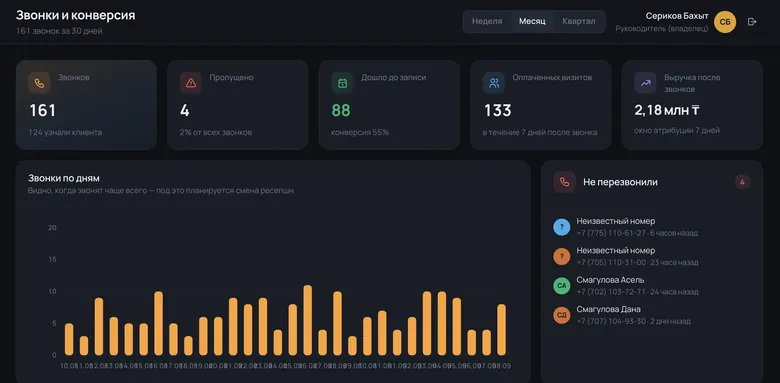Screen dimensions: 780x383
Task: Click the last chart bar for 08.09
Action: pyautogui.click(x=501, y=330)
